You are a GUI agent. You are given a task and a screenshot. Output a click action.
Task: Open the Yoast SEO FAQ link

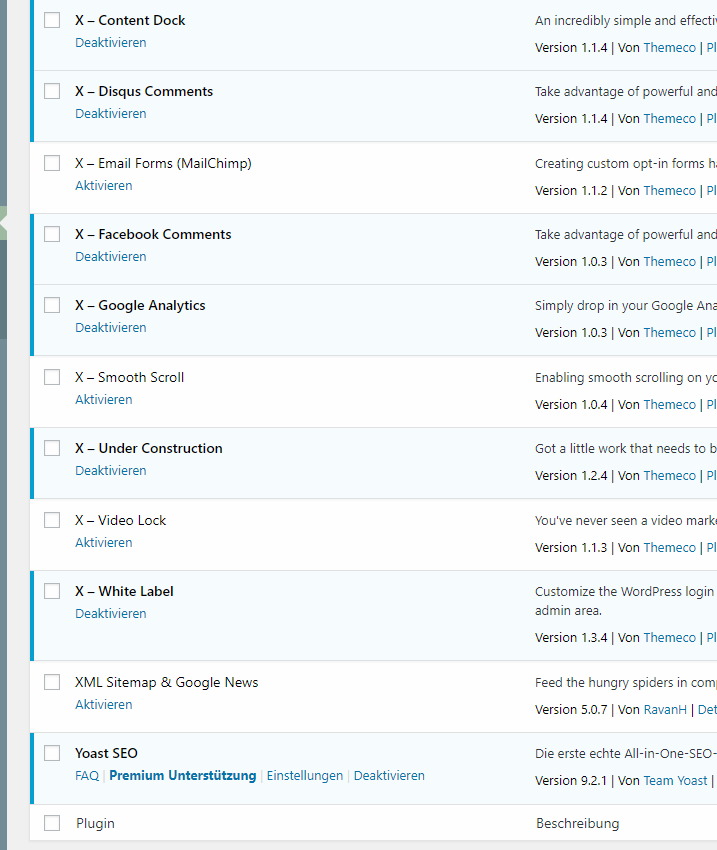click(86, 776)
